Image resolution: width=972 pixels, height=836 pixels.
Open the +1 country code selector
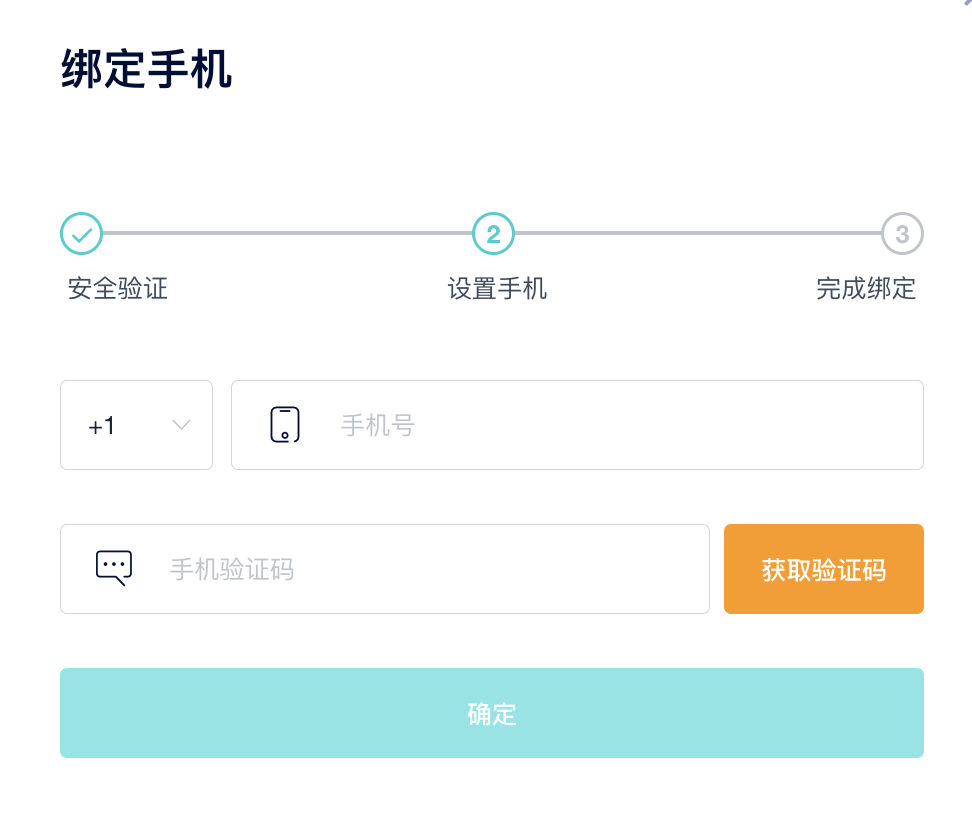tap(136, 425)
